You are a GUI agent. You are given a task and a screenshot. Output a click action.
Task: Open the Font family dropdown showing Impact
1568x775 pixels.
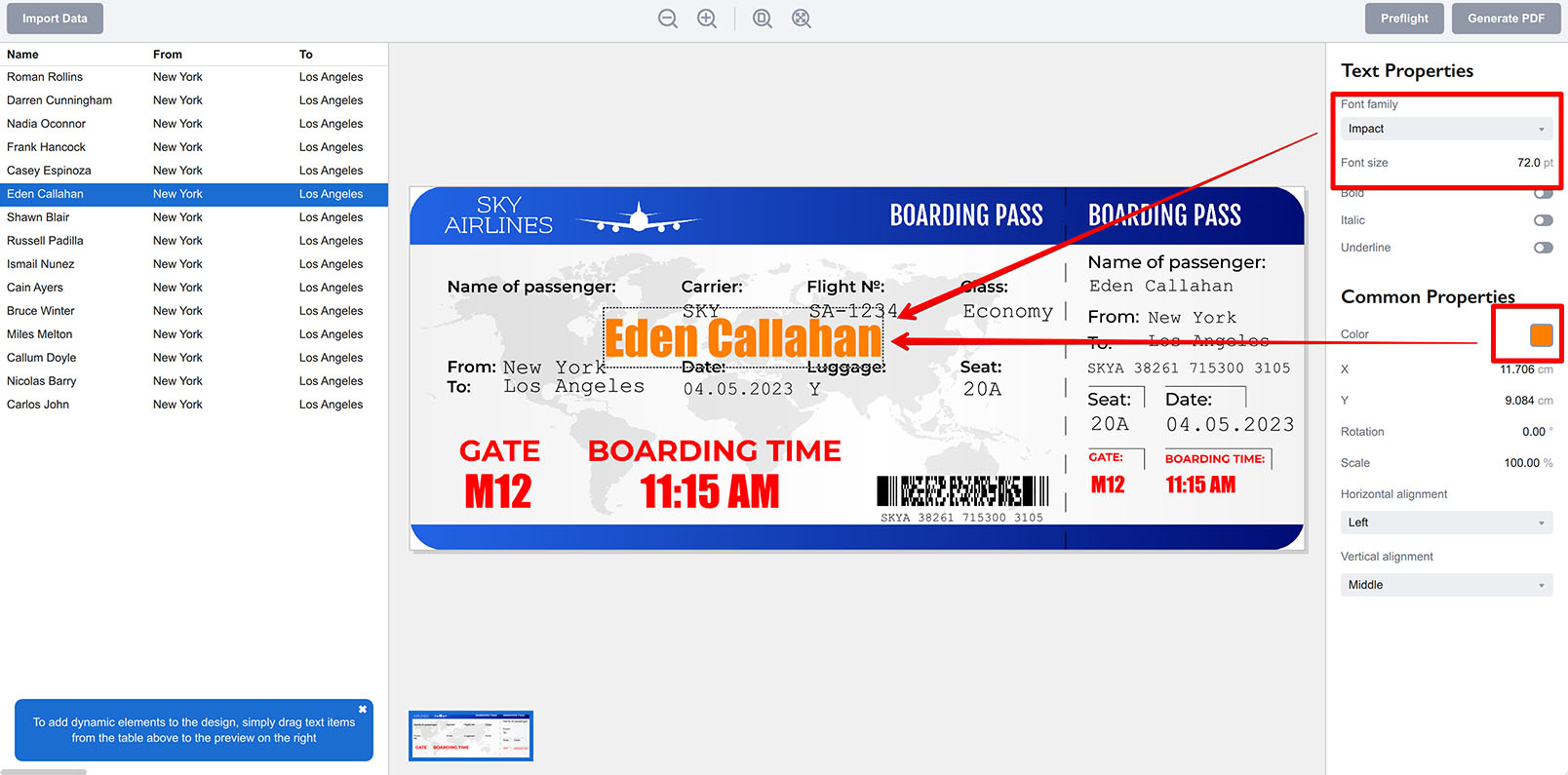point(1446,129)
